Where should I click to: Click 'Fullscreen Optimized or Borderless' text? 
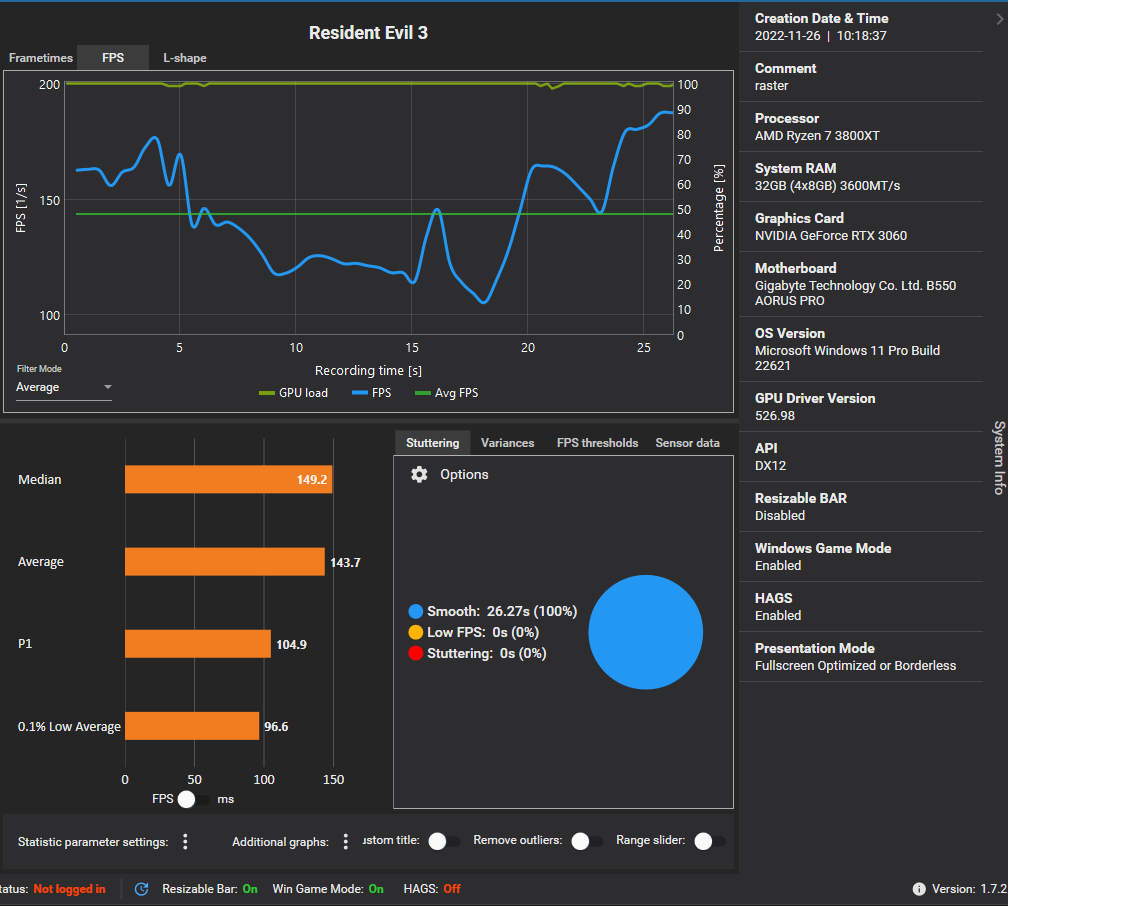(x=855, y=666)
